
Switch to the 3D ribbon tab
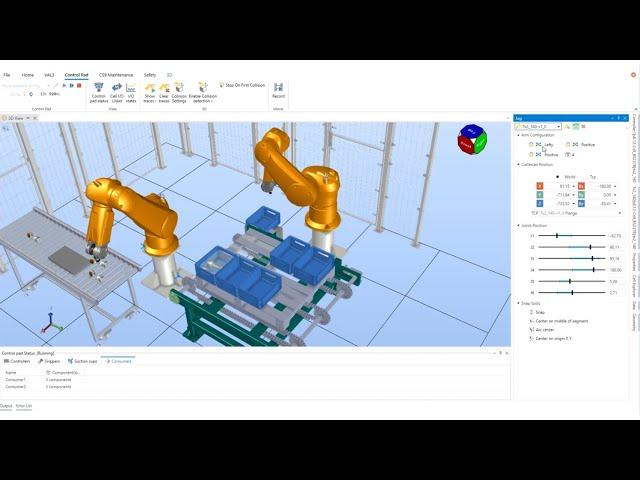click(x=169, y=75)
